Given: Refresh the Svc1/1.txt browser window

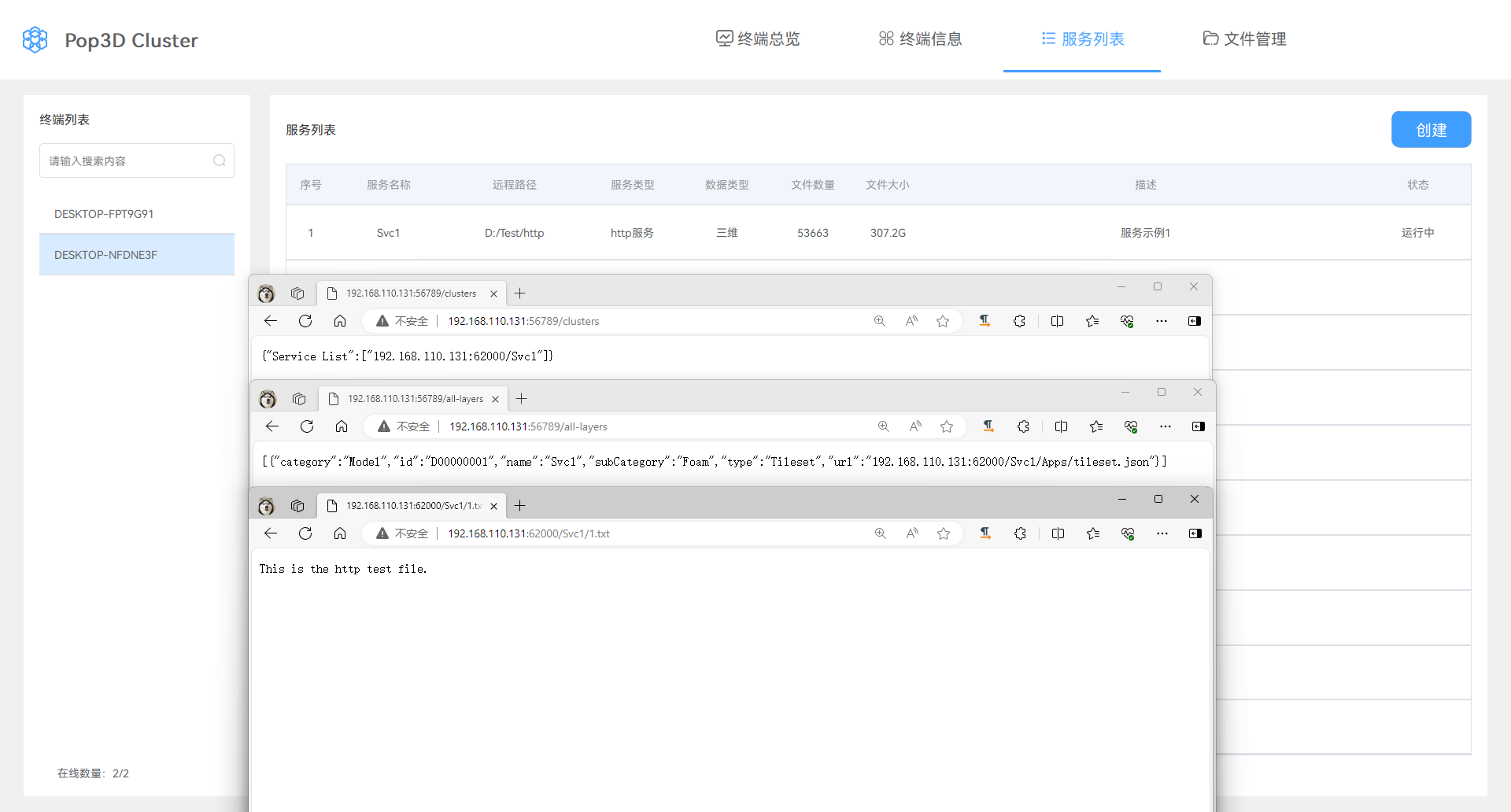Looking at the screenshot, I should (x=305, y=533).
